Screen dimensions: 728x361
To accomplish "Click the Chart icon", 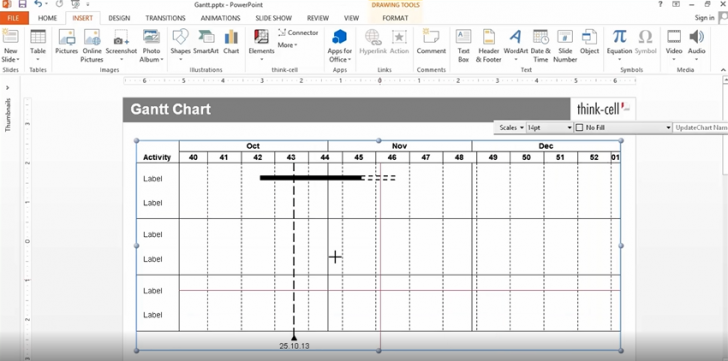I will (231, 42).
